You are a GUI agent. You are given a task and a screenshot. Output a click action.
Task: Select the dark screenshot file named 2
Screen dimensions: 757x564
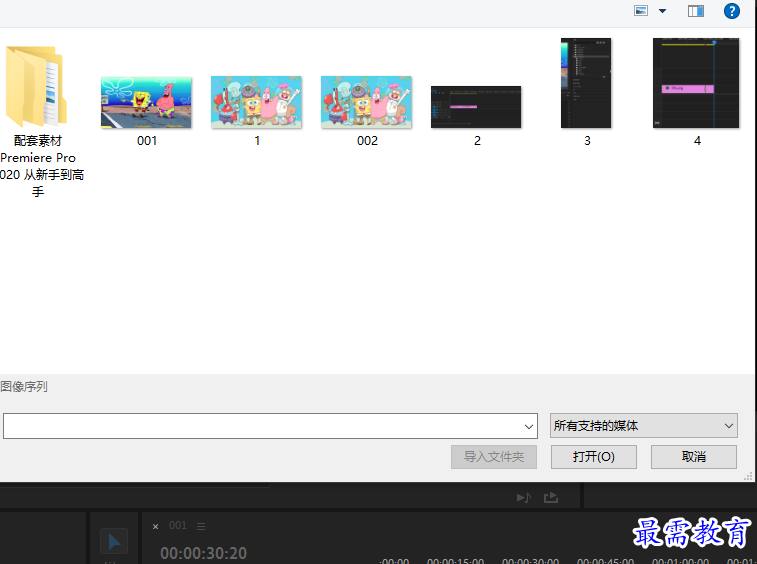[476, 107]
